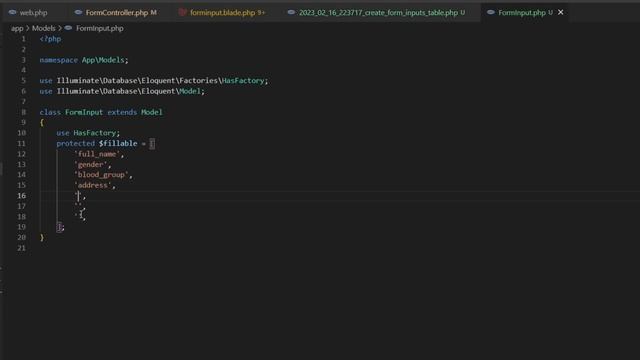Click the 'FormInput.php' breadcrumb segment
This screenshot has height=360, width=640.
coord(100,28)
